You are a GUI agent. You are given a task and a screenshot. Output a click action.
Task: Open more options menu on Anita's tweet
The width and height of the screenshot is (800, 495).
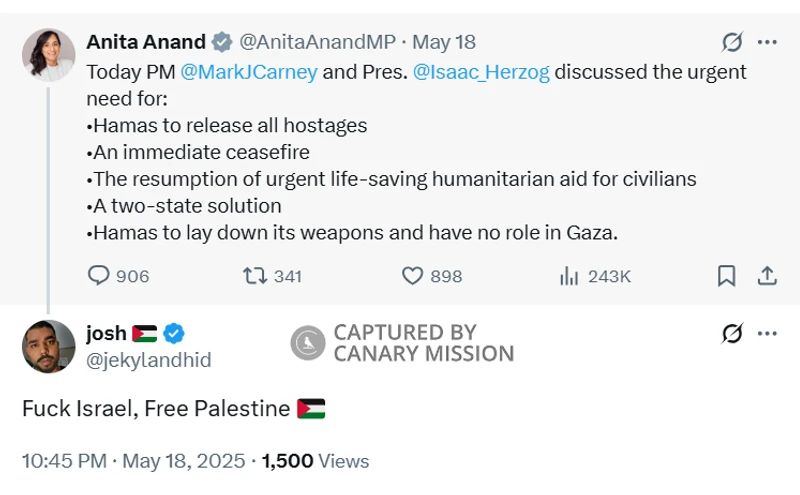click(767, 42)
